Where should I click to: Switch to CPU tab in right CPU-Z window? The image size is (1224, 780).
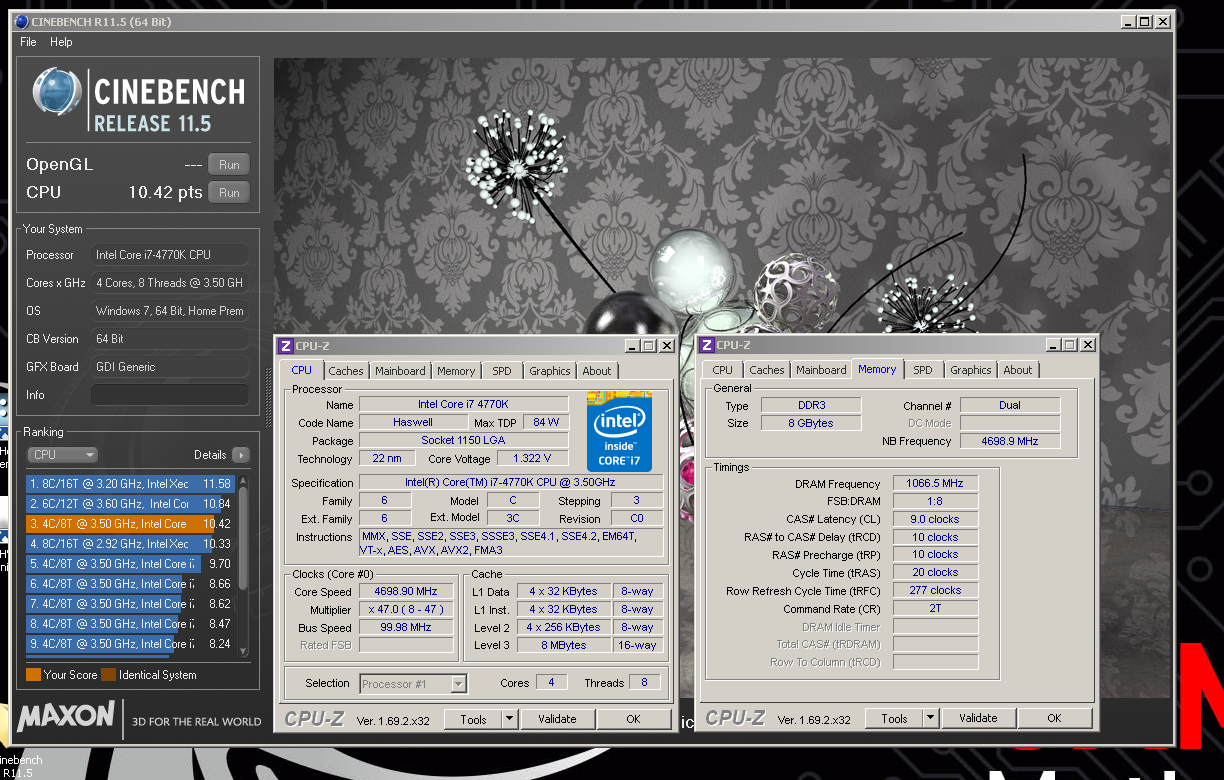pyautogui.click(x=723, y=370)
